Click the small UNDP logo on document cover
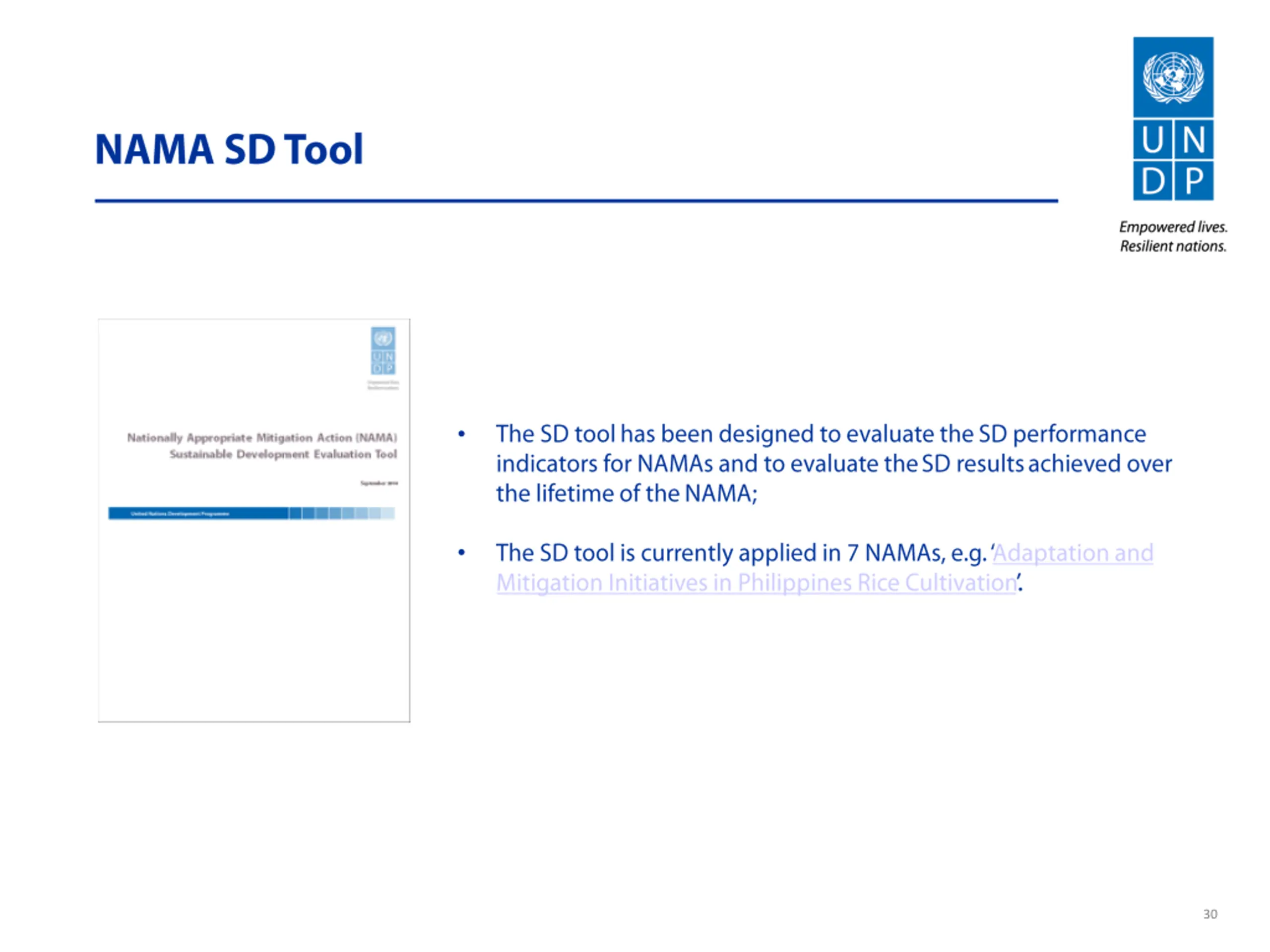 click(383, 351)
